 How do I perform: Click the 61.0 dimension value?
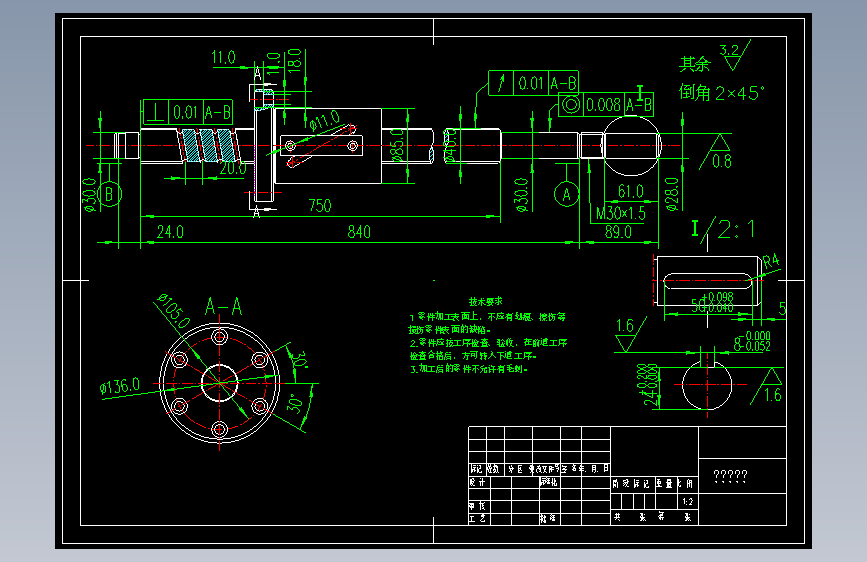[630, 191]
